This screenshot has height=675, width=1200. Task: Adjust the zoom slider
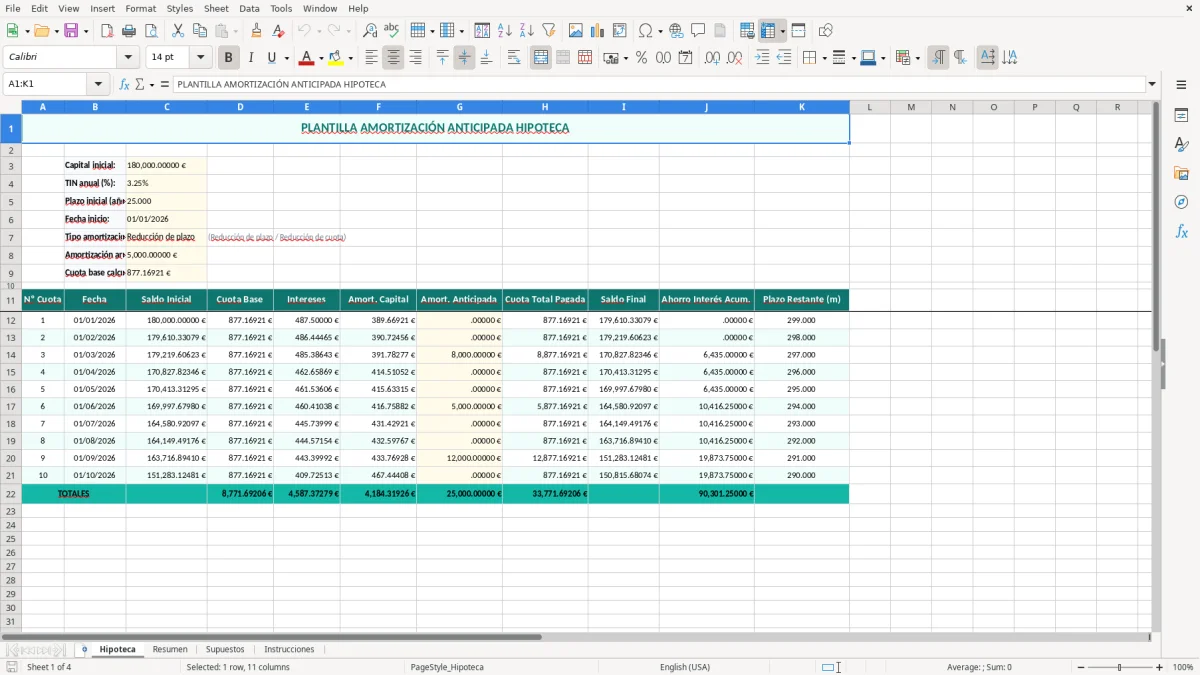tap(1120, 667)
